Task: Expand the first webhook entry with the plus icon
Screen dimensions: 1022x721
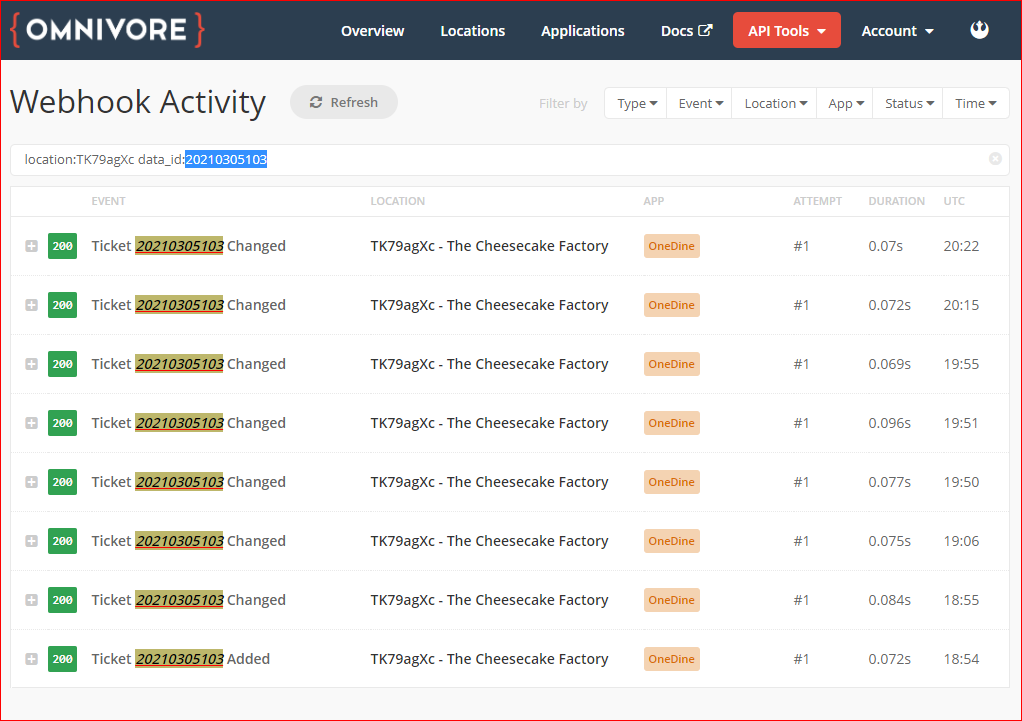Action: tap(31, 246)
